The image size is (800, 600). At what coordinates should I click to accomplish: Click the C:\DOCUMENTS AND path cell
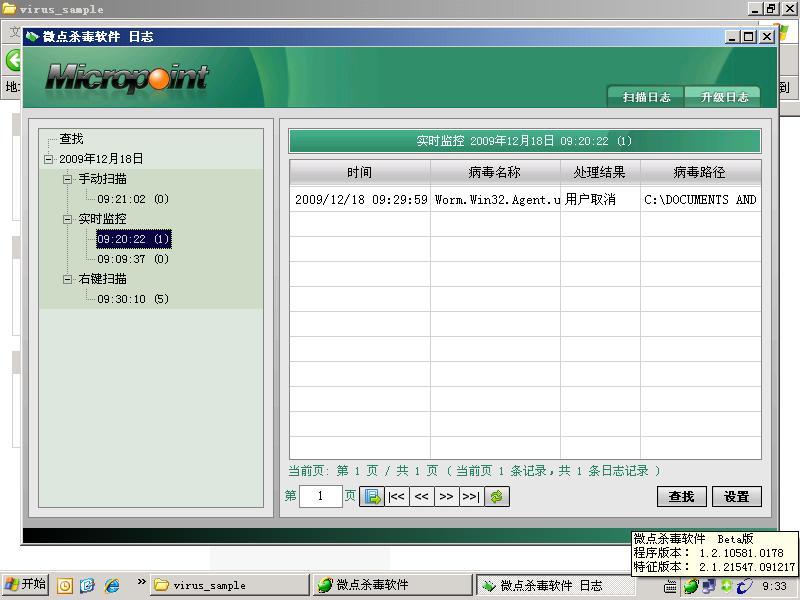tap(701, 199)
